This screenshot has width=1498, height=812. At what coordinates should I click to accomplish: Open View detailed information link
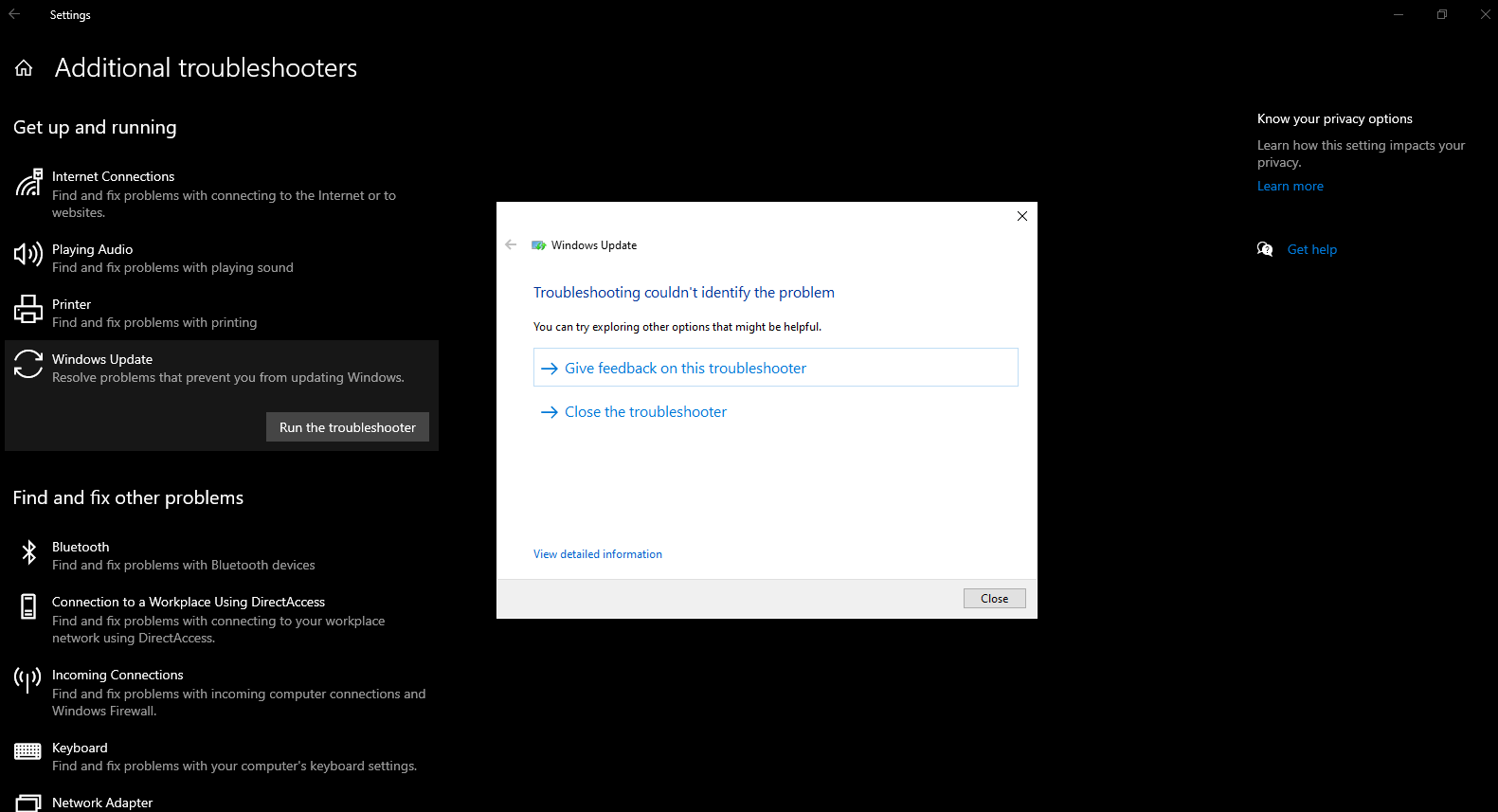pyautogui.click(x=598, y=554)
